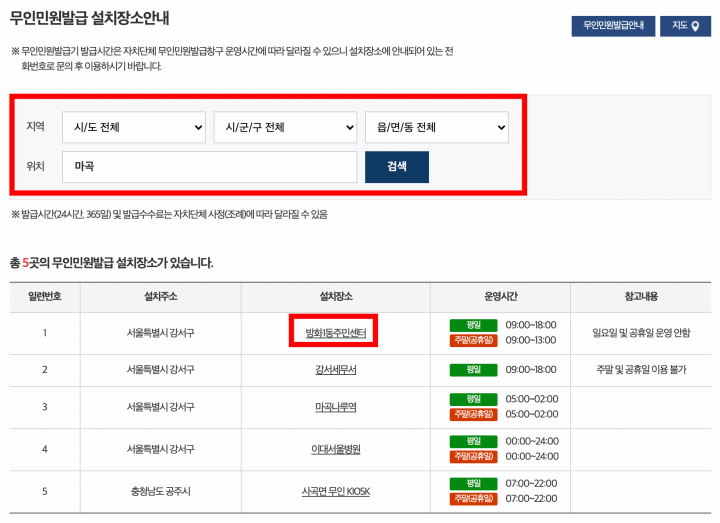
Task: Click the 평일 badge in 강서세무서 row
Action: 473,370
